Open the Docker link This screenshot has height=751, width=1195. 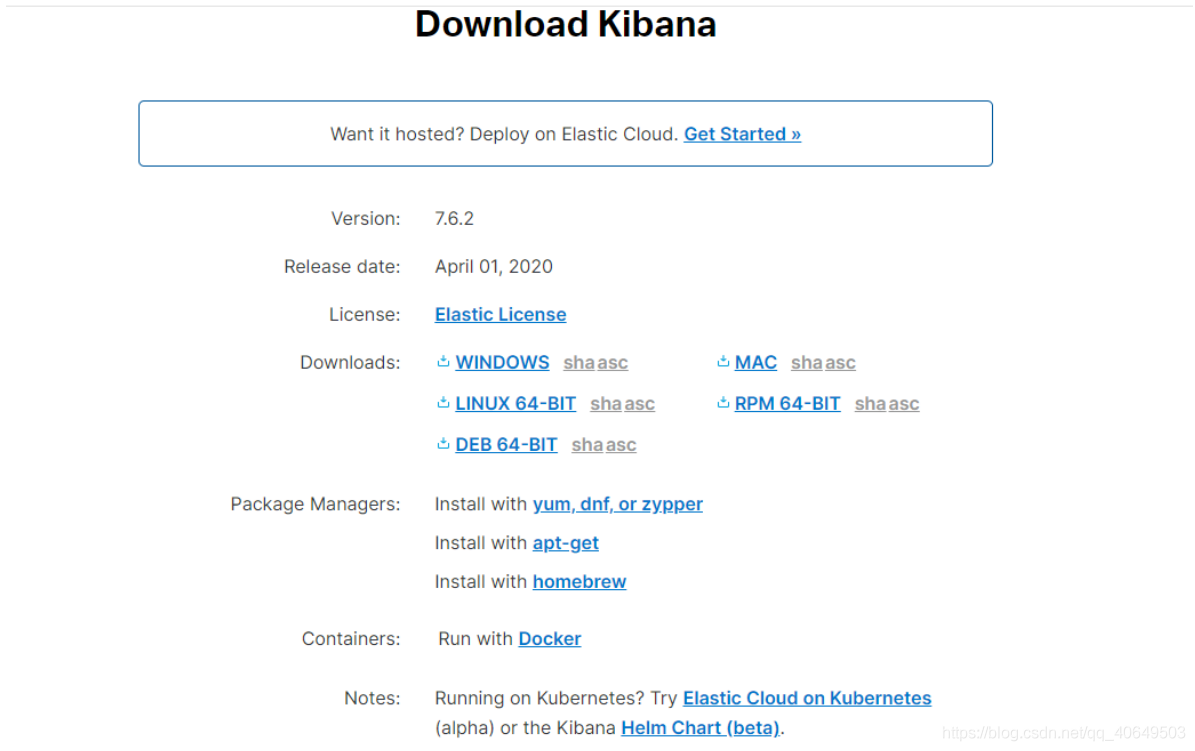549,639
